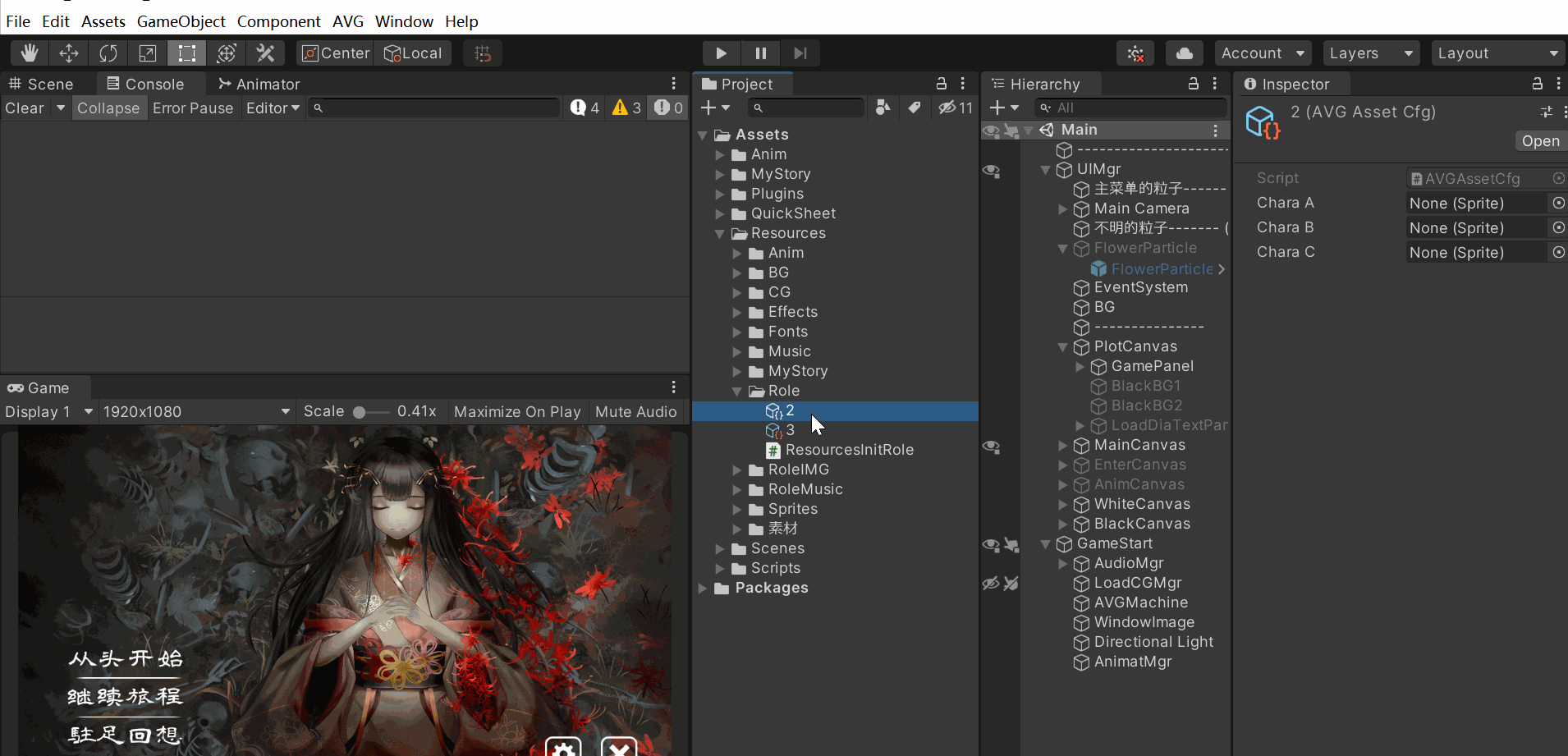Open the Layout dropdown

1499,53
